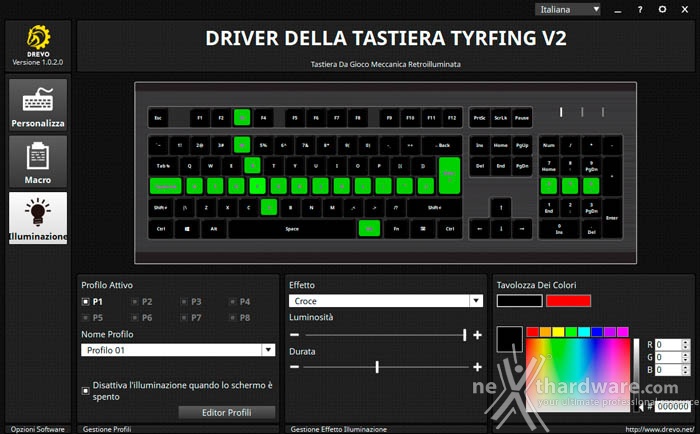Select the red palette color slot
Image resolution: width=700 pixels, height=434 pixels.
click(568, 300)
